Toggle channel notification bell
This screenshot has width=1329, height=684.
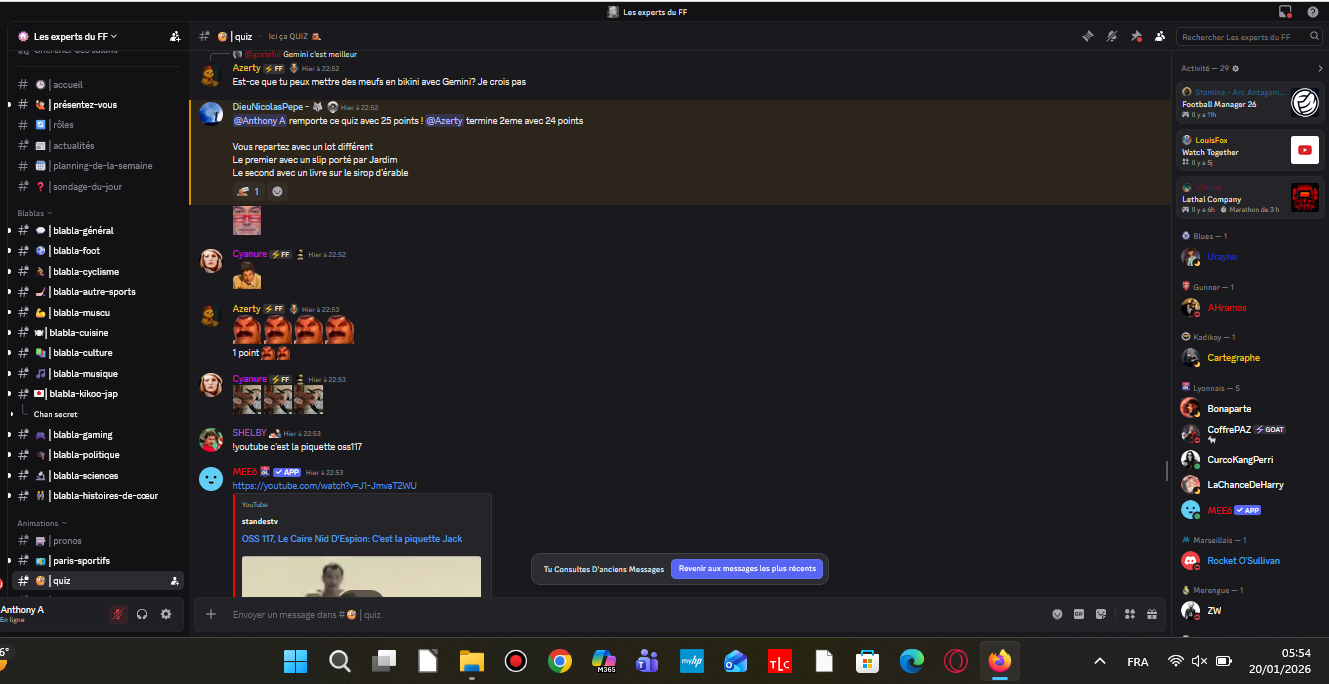(x=1111, y=36)
